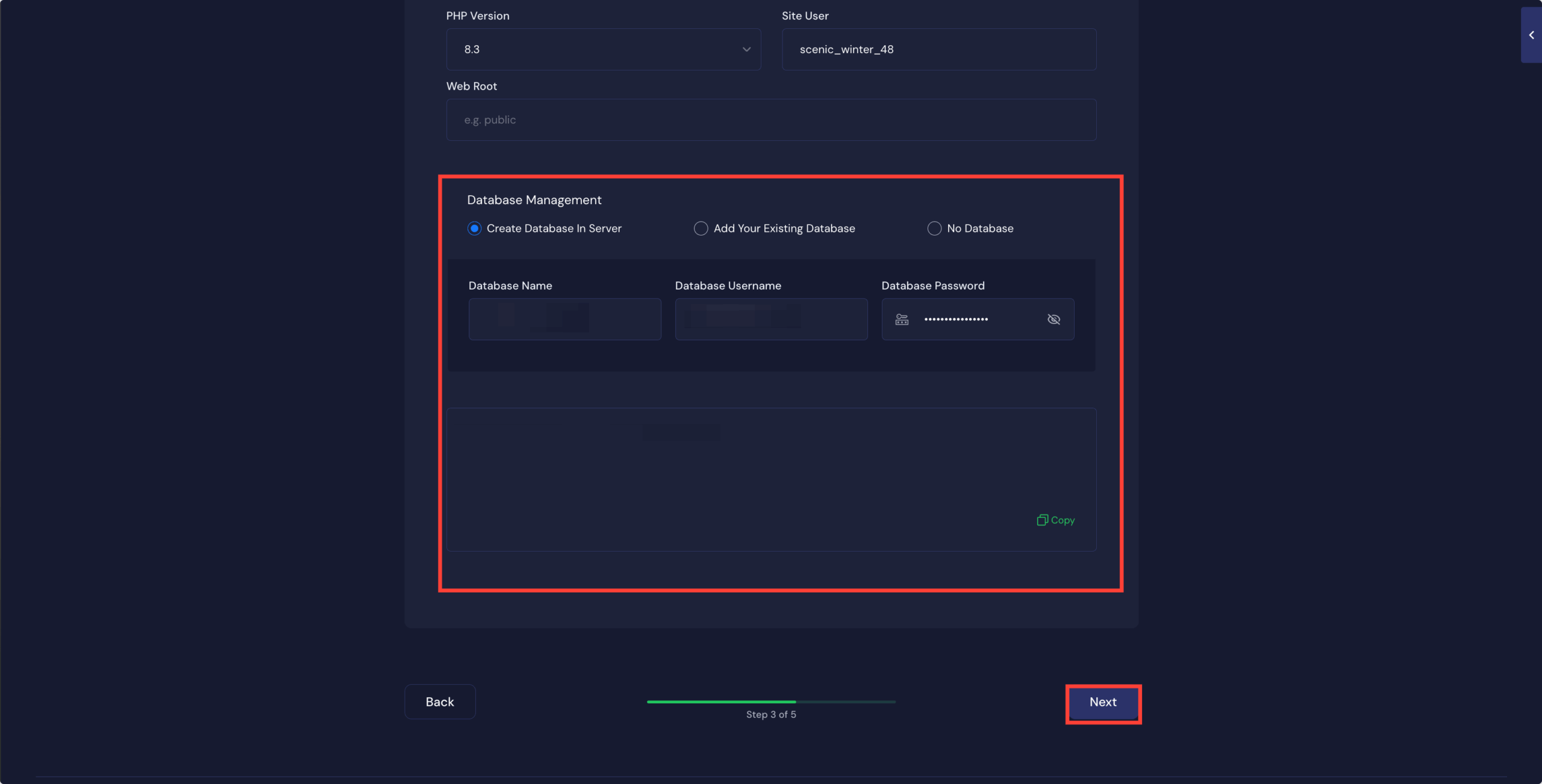Focus the Site User field

[938, 49]
